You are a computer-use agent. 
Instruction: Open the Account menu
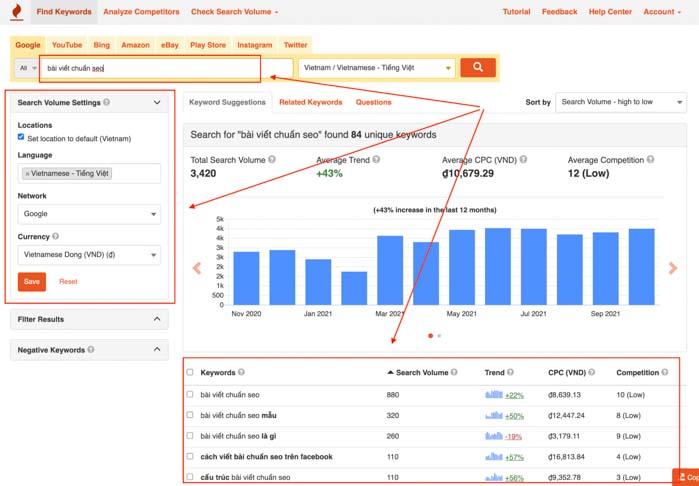coord(662,12)
